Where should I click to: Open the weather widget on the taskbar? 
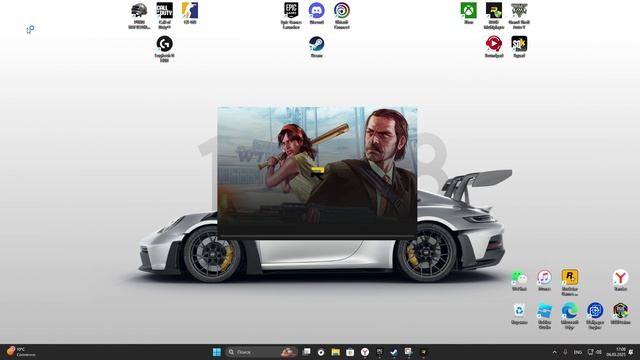(x=20, y=352)
